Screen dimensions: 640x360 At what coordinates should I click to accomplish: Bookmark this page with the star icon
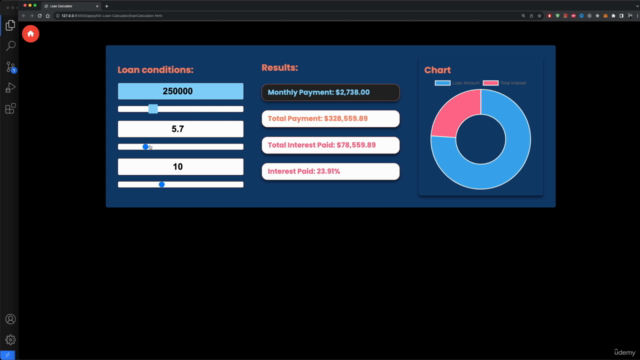click(x=540, y=16)
